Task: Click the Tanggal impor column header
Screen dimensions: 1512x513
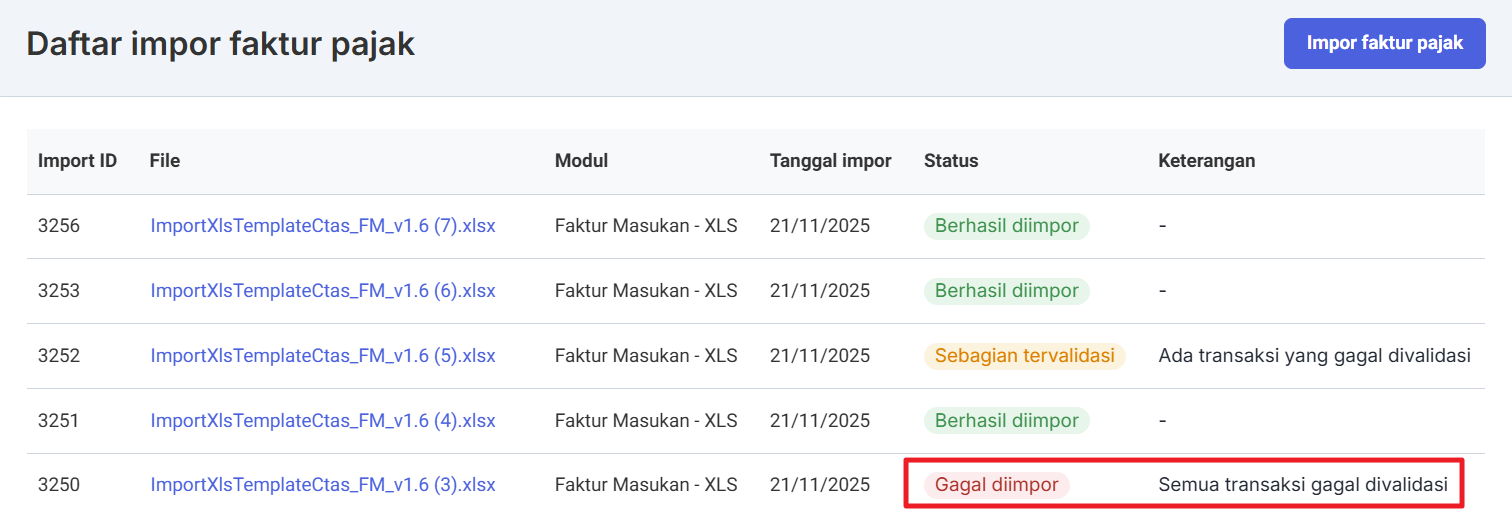Action: (830, 161)
